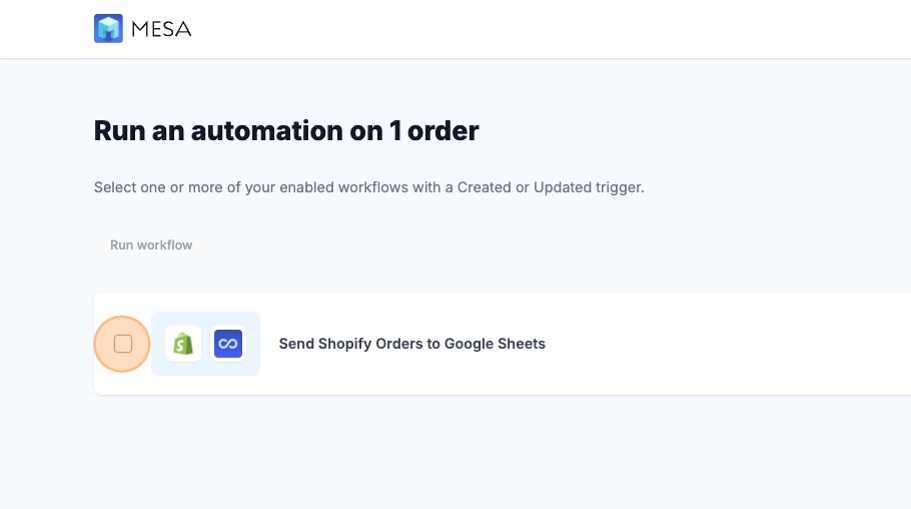This screenshot has width=911, height=509.
Task: Click empty area of the workflow row card
Action: tap(720, 344)
